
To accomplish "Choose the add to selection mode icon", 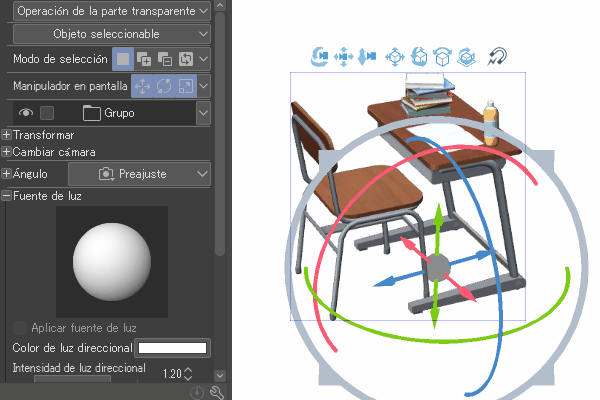I will (144, 59).
